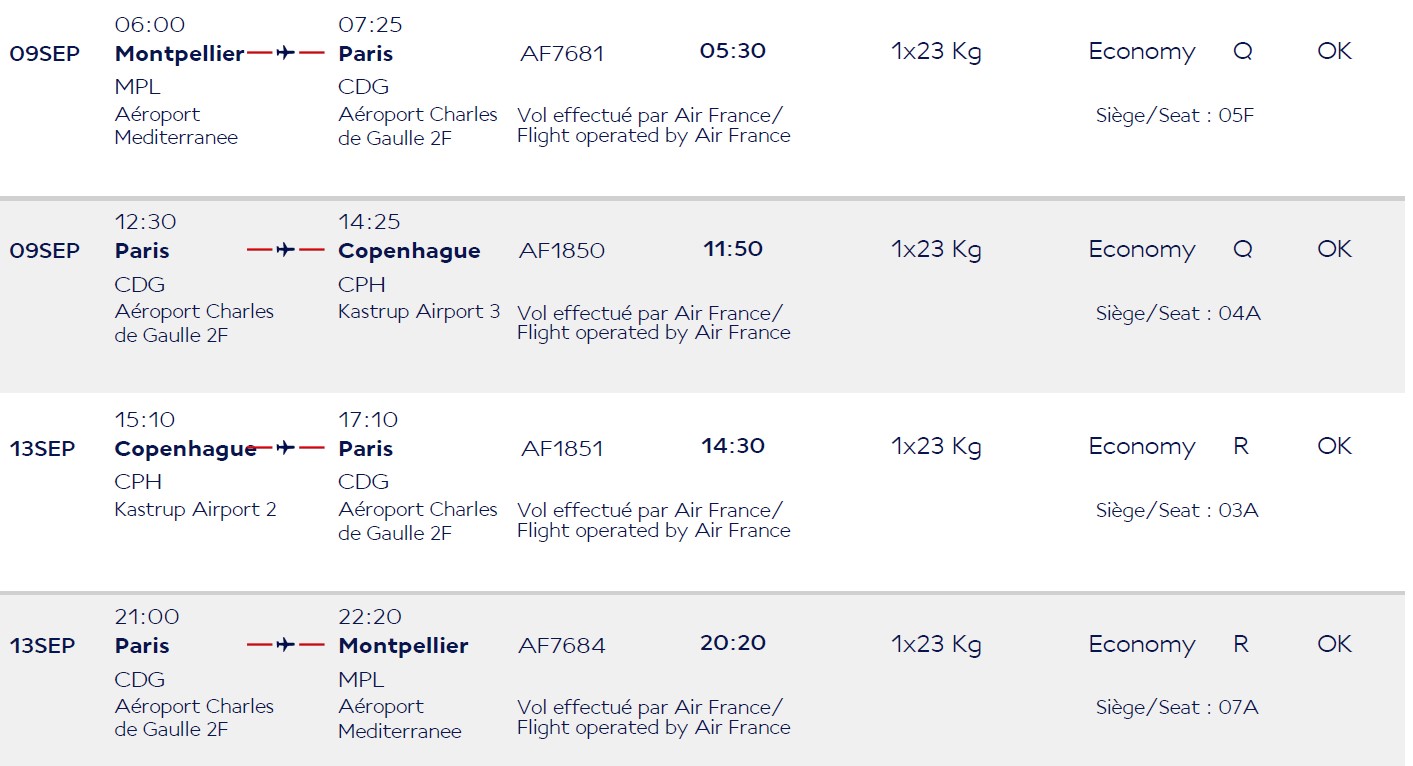This screenshot has width=1413, height=766.
Task: Select flight number AF7684
Action: (562, 646)
